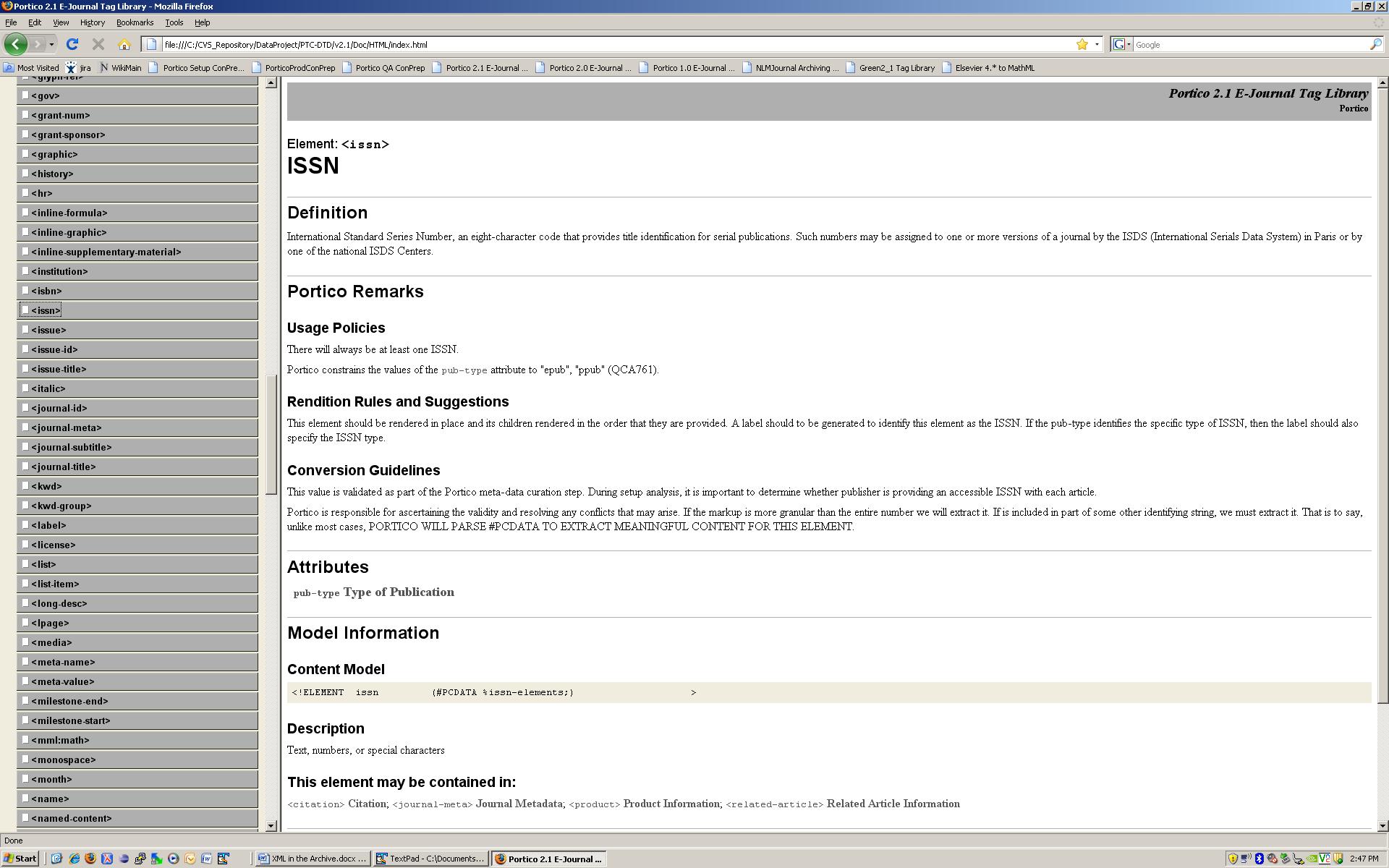Click the yellow security shield tray icon
The image size is (1389, 868).
coord(1233,859)
